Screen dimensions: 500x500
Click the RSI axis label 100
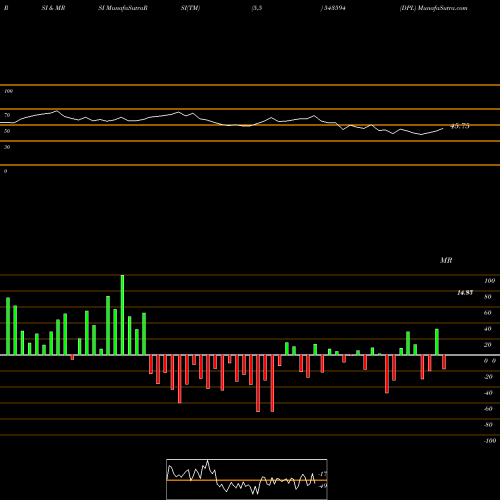[8, 91]
